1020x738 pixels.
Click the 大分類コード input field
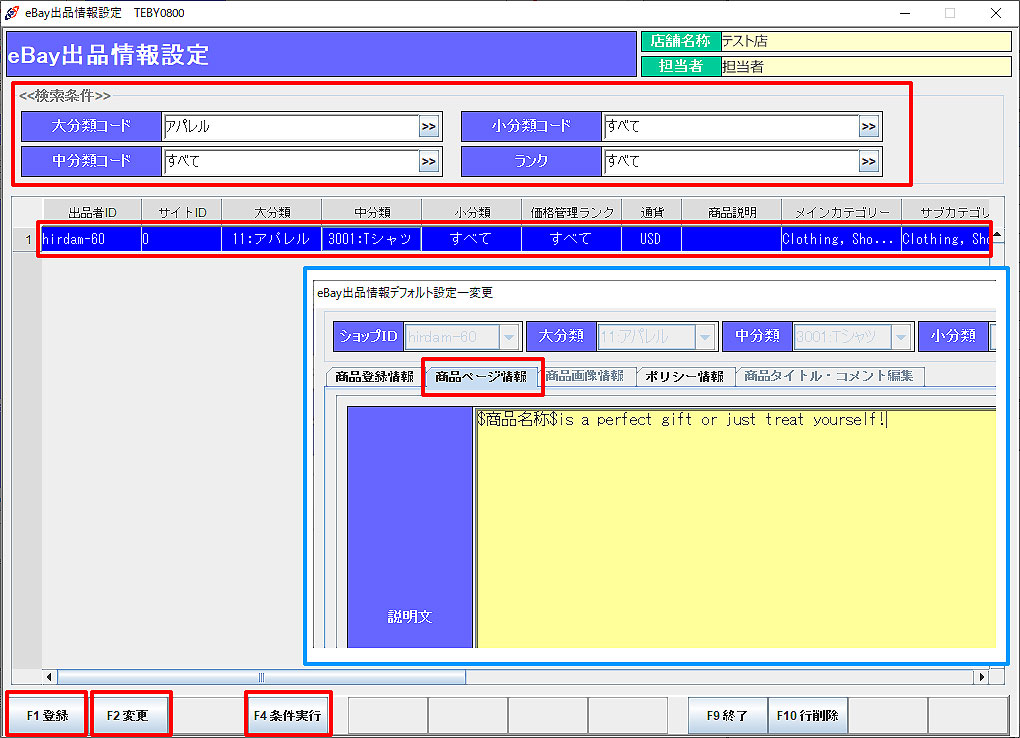(x=290, y=127)
